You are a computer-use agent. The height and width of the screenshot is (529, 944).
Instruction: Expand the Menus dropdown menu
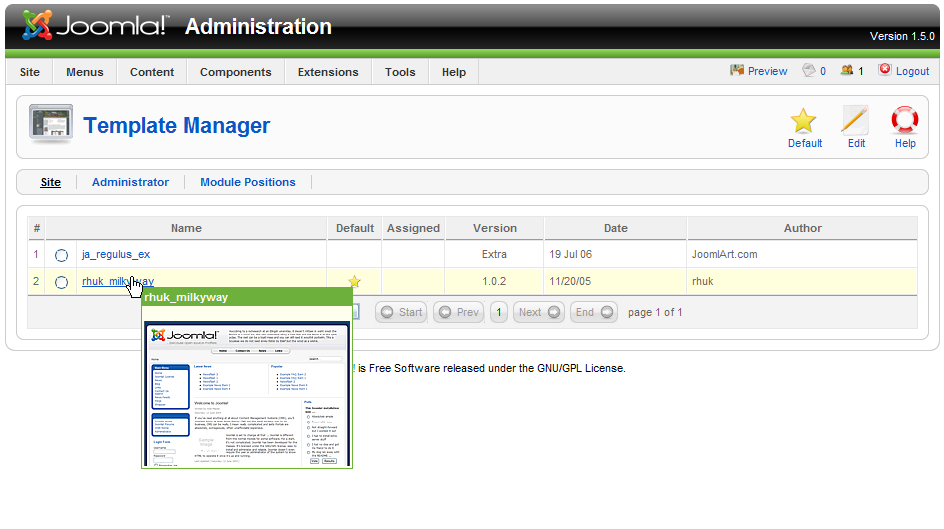[x=85, y=72]
